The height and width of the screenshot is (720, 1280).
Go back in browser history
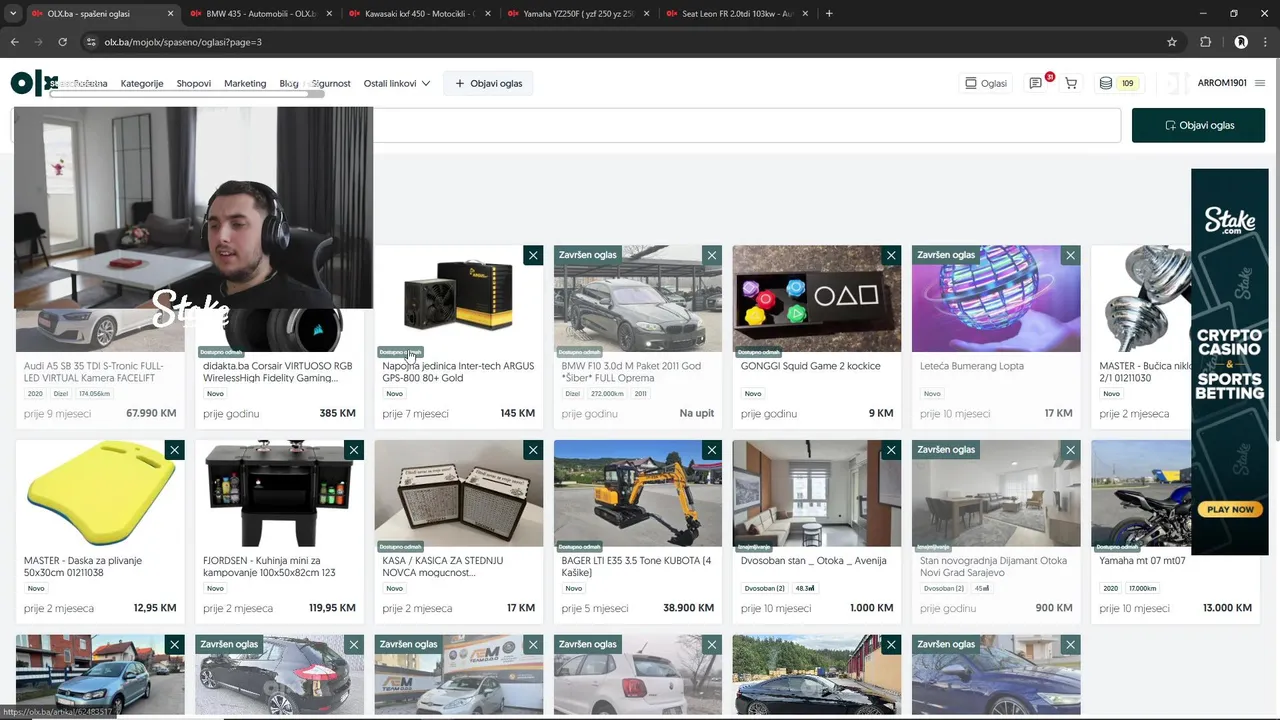tap(14, 42)
